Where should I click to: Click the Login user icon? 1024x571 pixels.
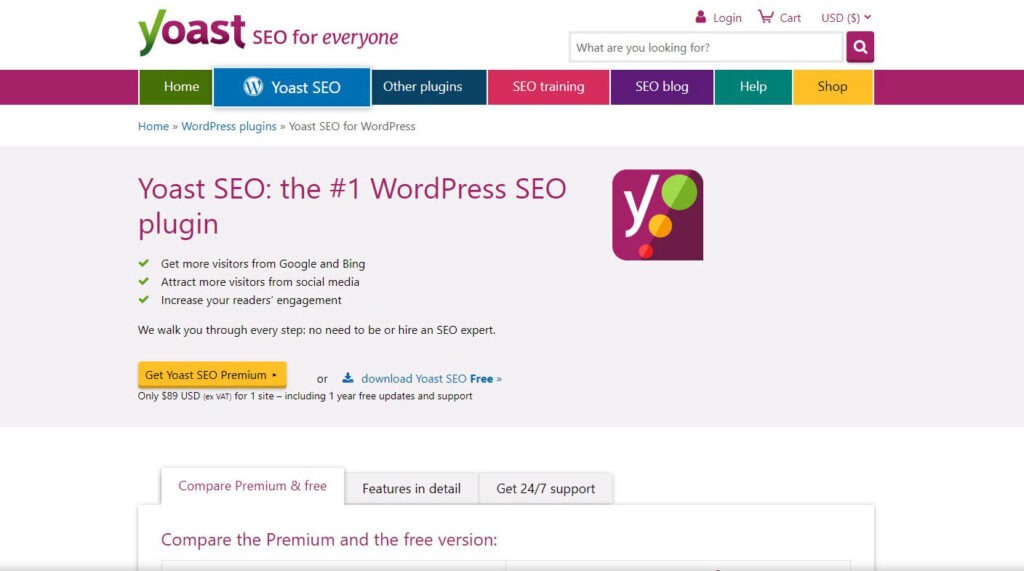point(701,17)
